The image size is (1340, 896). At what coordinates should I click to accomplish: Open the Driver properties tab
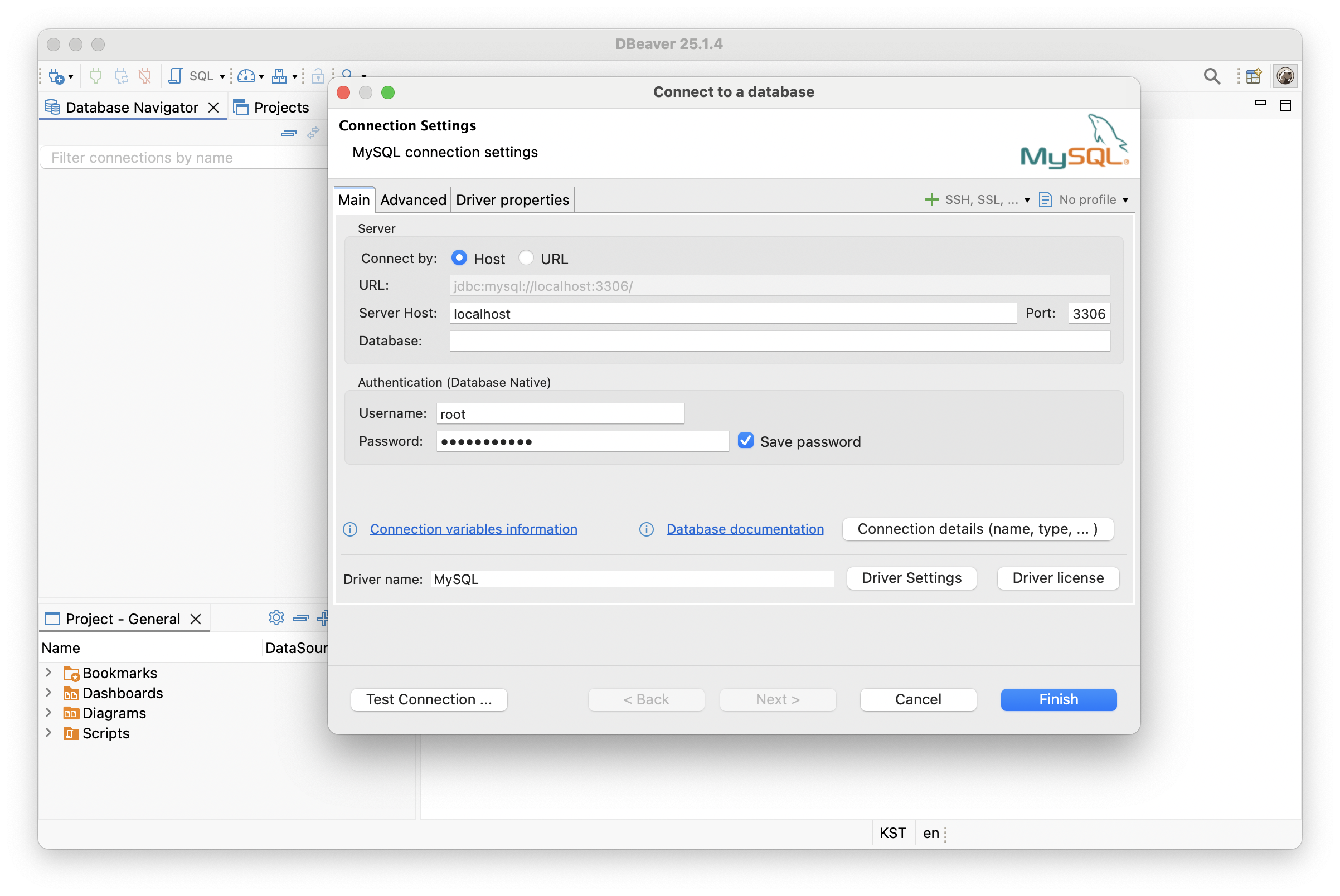(x=512, y=199)
